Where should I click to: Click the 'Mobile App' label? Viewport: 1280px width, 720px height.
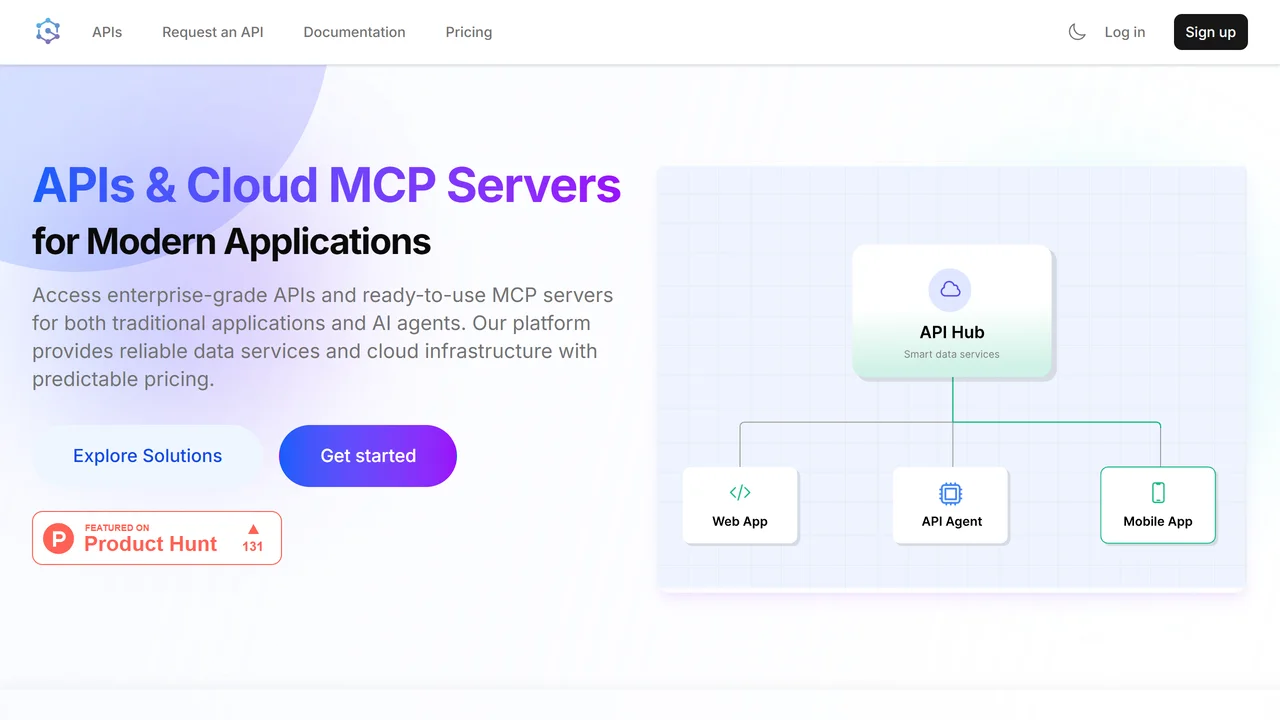[1158, 521]
